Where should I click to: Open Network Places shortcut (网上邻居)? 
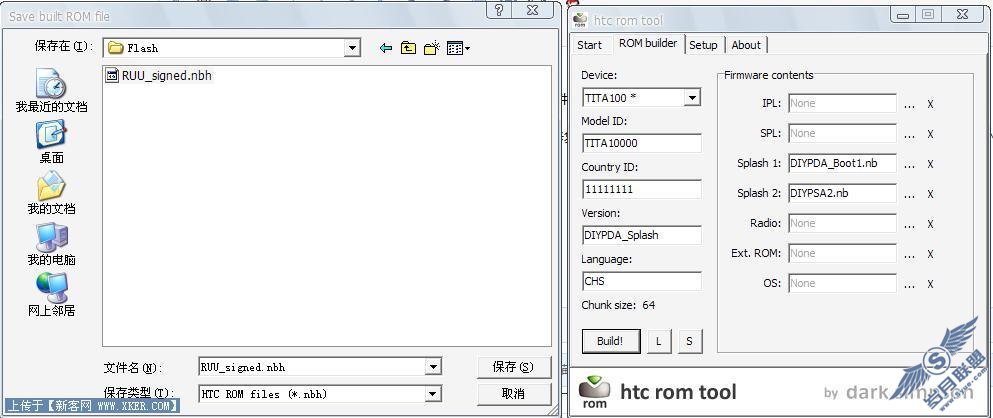pos(52,295)
